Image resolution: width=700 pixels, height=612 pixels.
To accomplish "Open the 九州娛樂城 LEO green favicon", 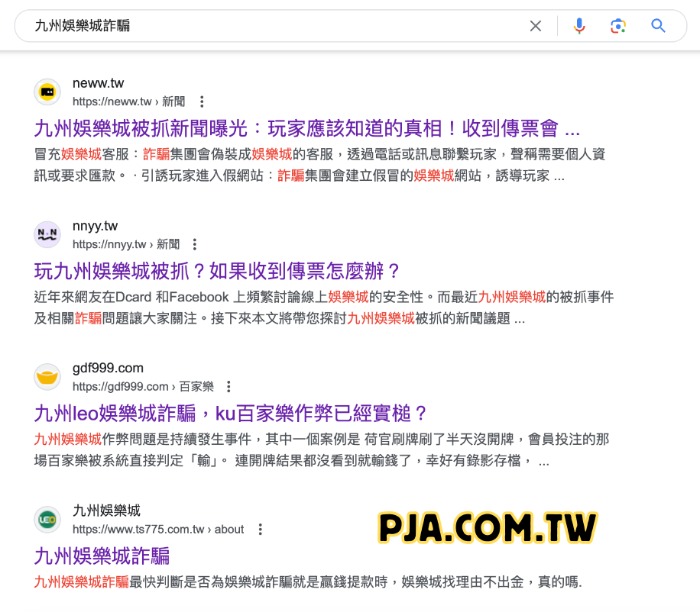I will coord(47,520).
